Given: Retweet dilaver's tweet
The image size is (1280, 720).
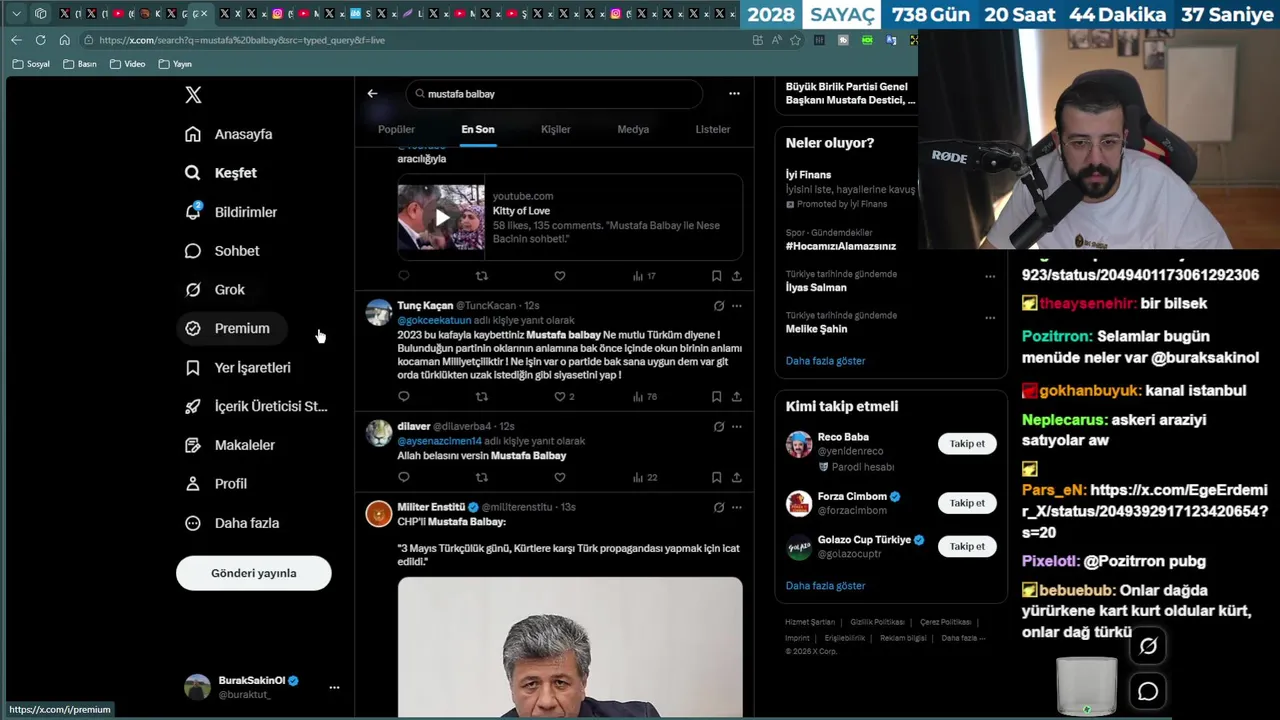Looking at the screenshot, I should 482,478.
